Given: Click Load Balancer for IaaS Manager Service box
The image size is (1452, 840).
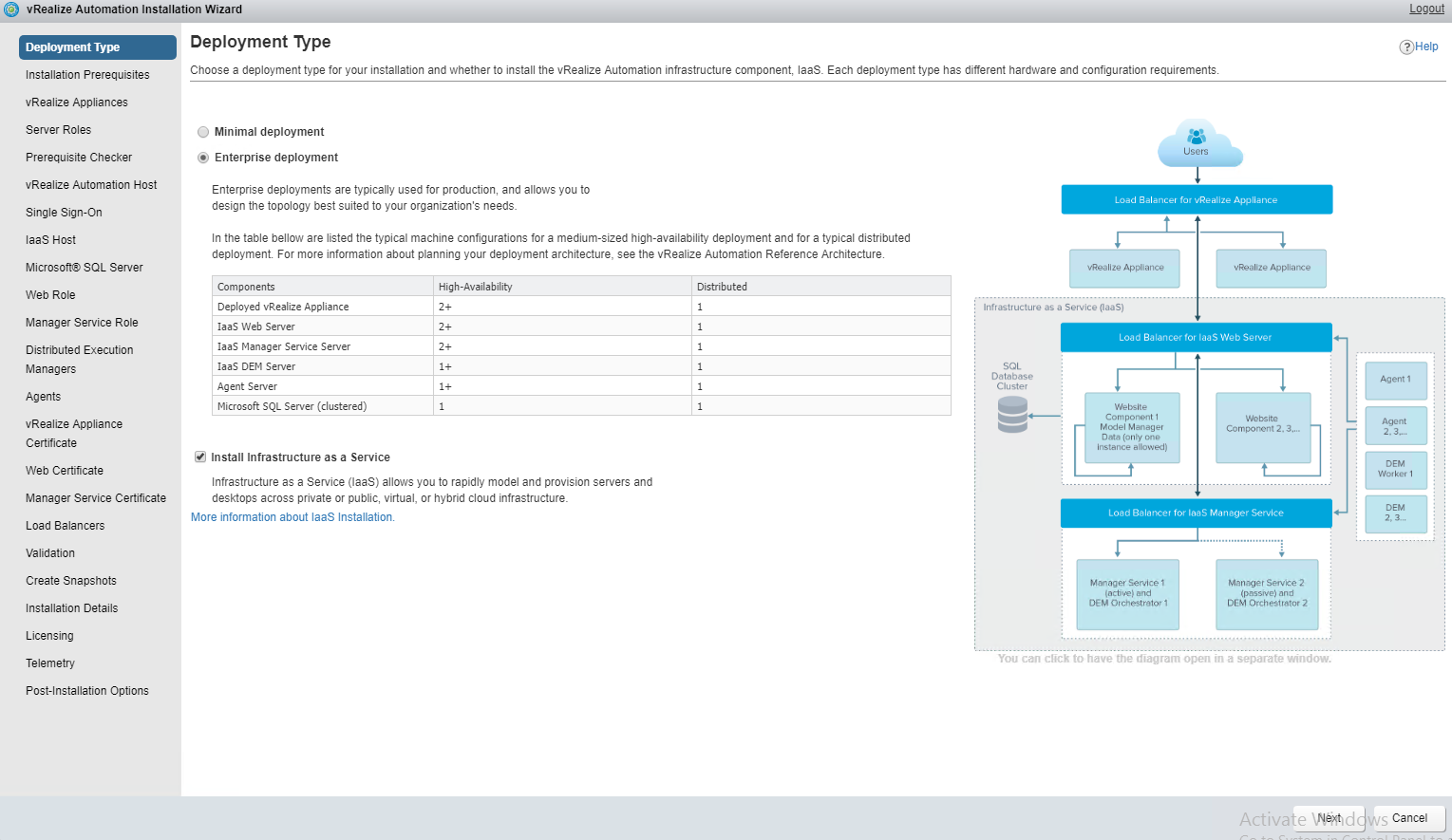Looking at the screenshot, I should [1196, 513].
